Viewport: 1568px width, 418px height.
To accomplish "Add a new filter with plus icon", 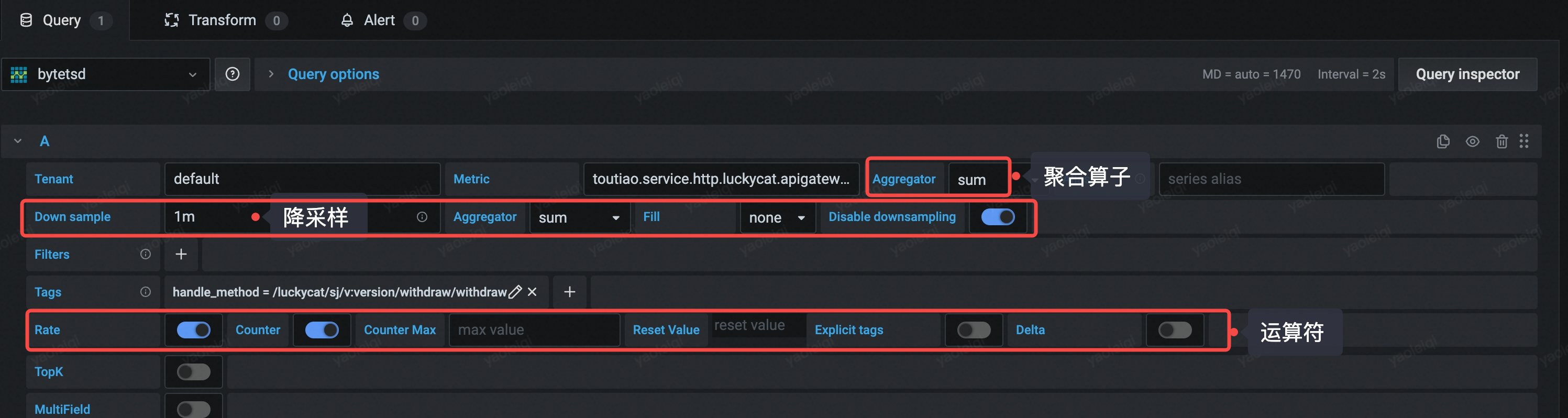I will (181, 255).
